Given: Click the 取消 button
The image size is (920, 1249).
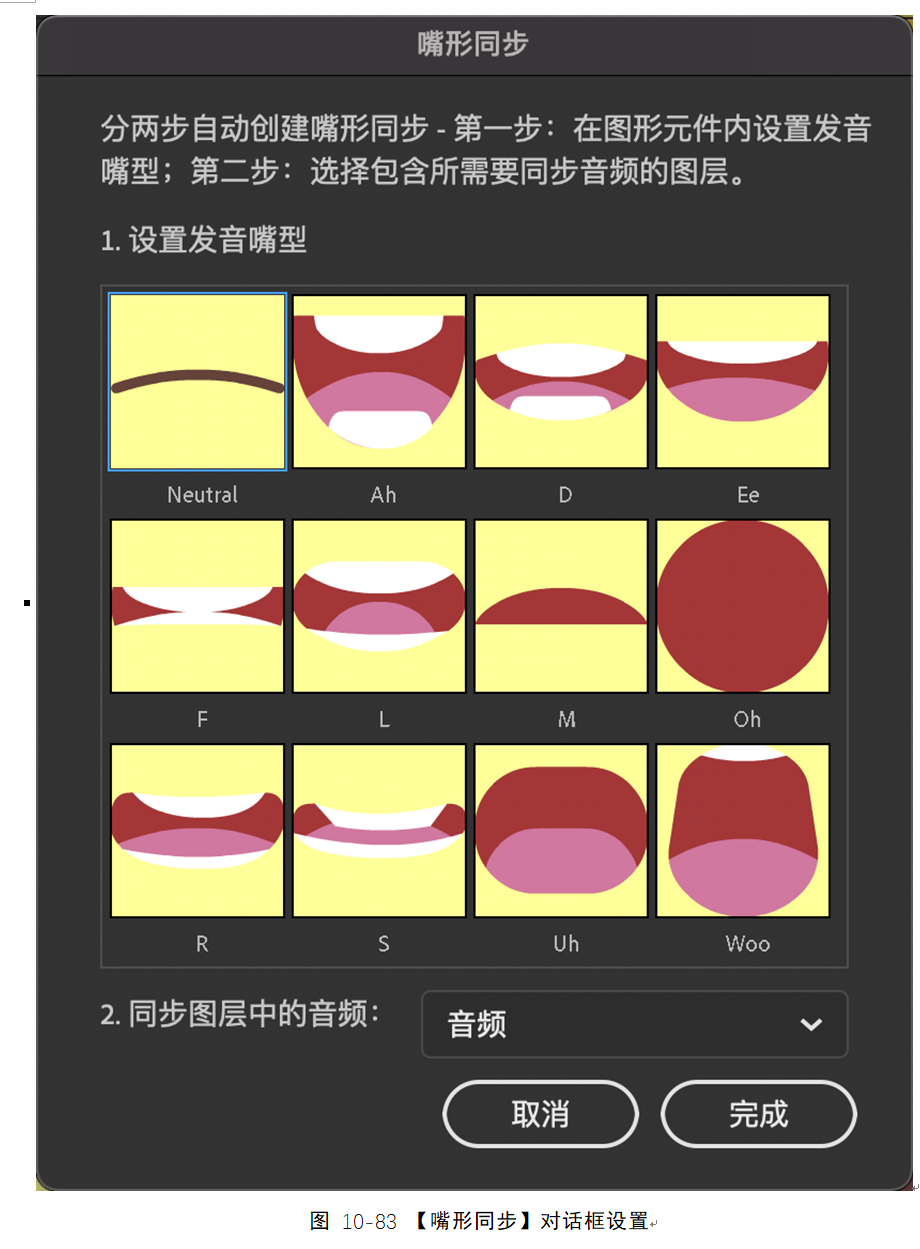Looking at the screenshot, I should pyautogui.click(x=540, y=1114).
